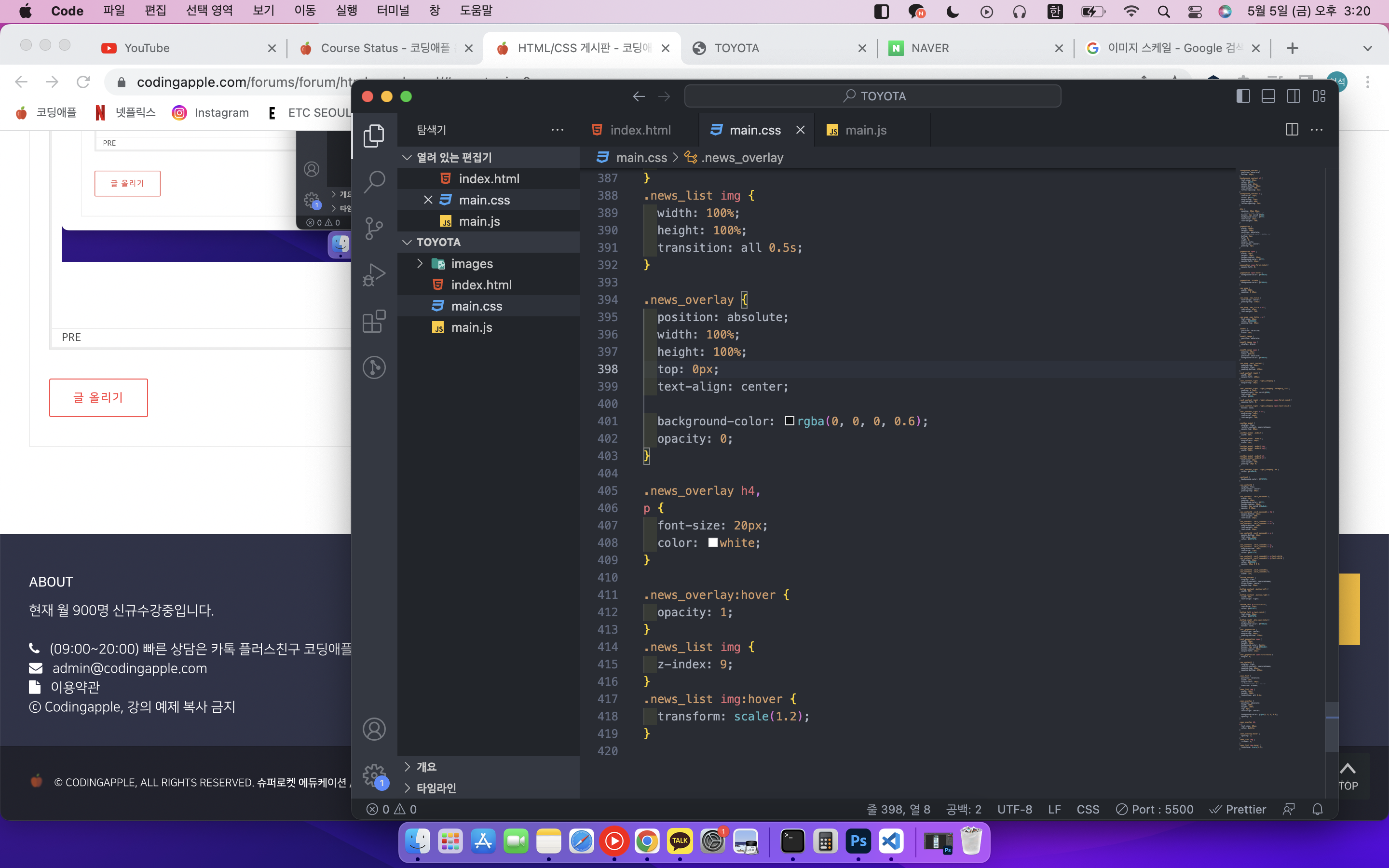Go forward with VS Code navigation arrow
Viewport: 1389px width, 868px height.
pyautogui.click(x=664, y=96)
